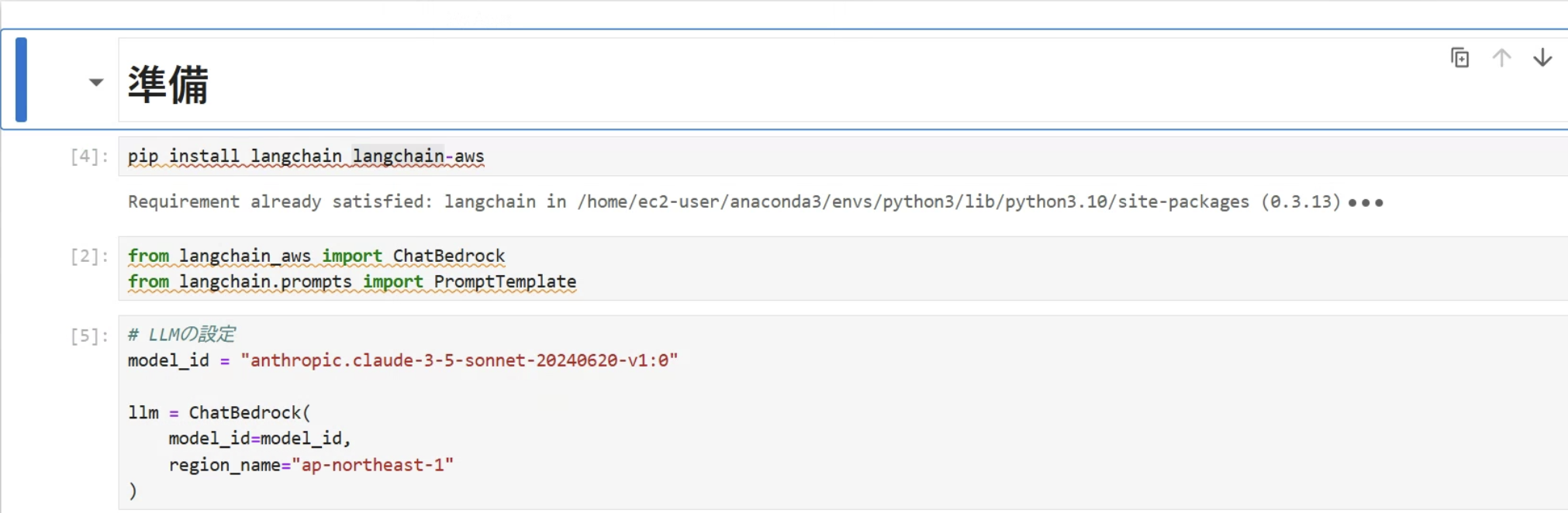Click the ChatBedrock import line
This screenshot has width=1568, height=513.
[316, 256]
